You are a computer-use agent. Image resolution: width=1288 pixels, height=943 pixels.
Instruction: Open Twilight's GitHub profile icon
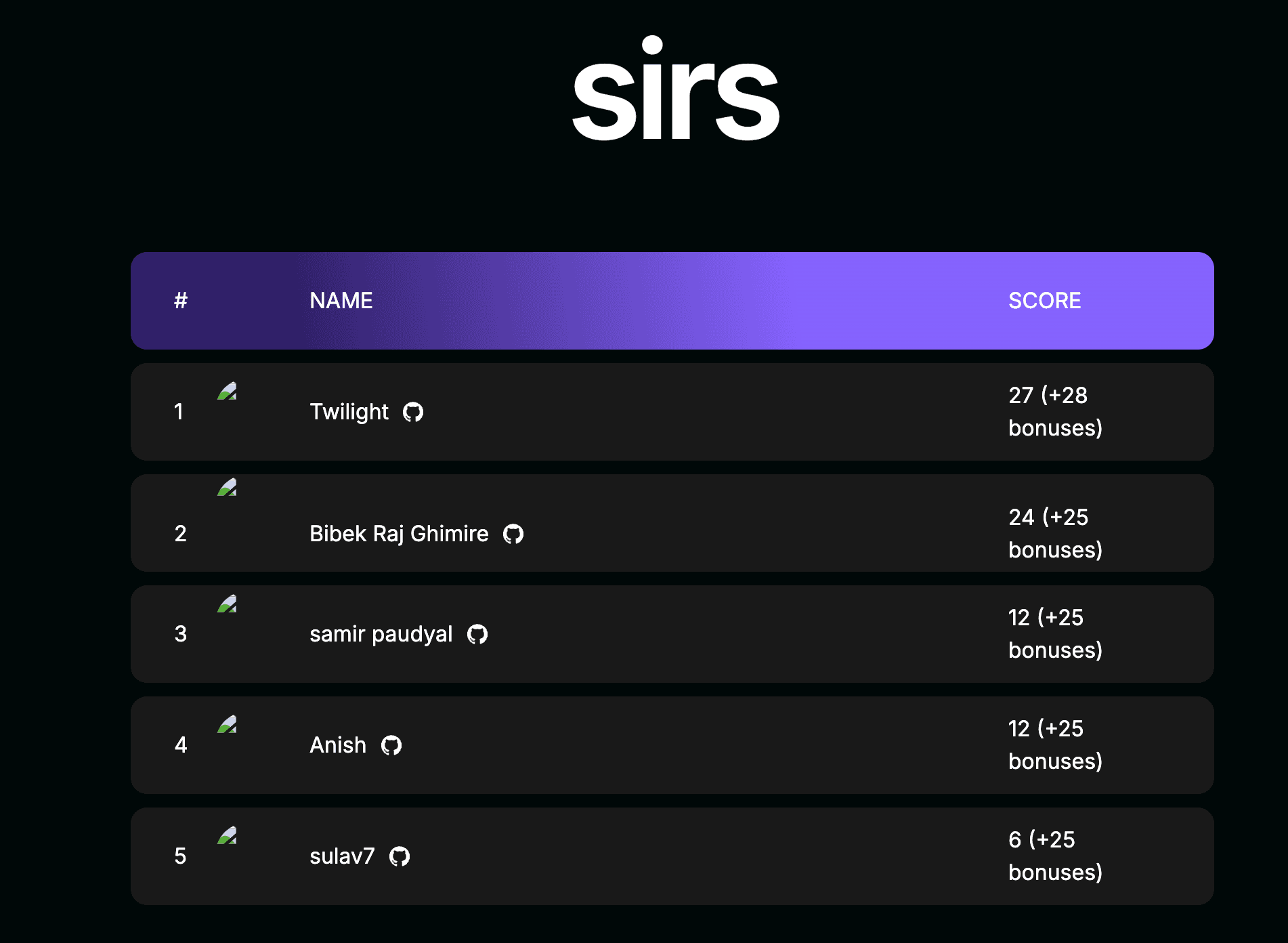pyautogui.click(x=413, y=412)
